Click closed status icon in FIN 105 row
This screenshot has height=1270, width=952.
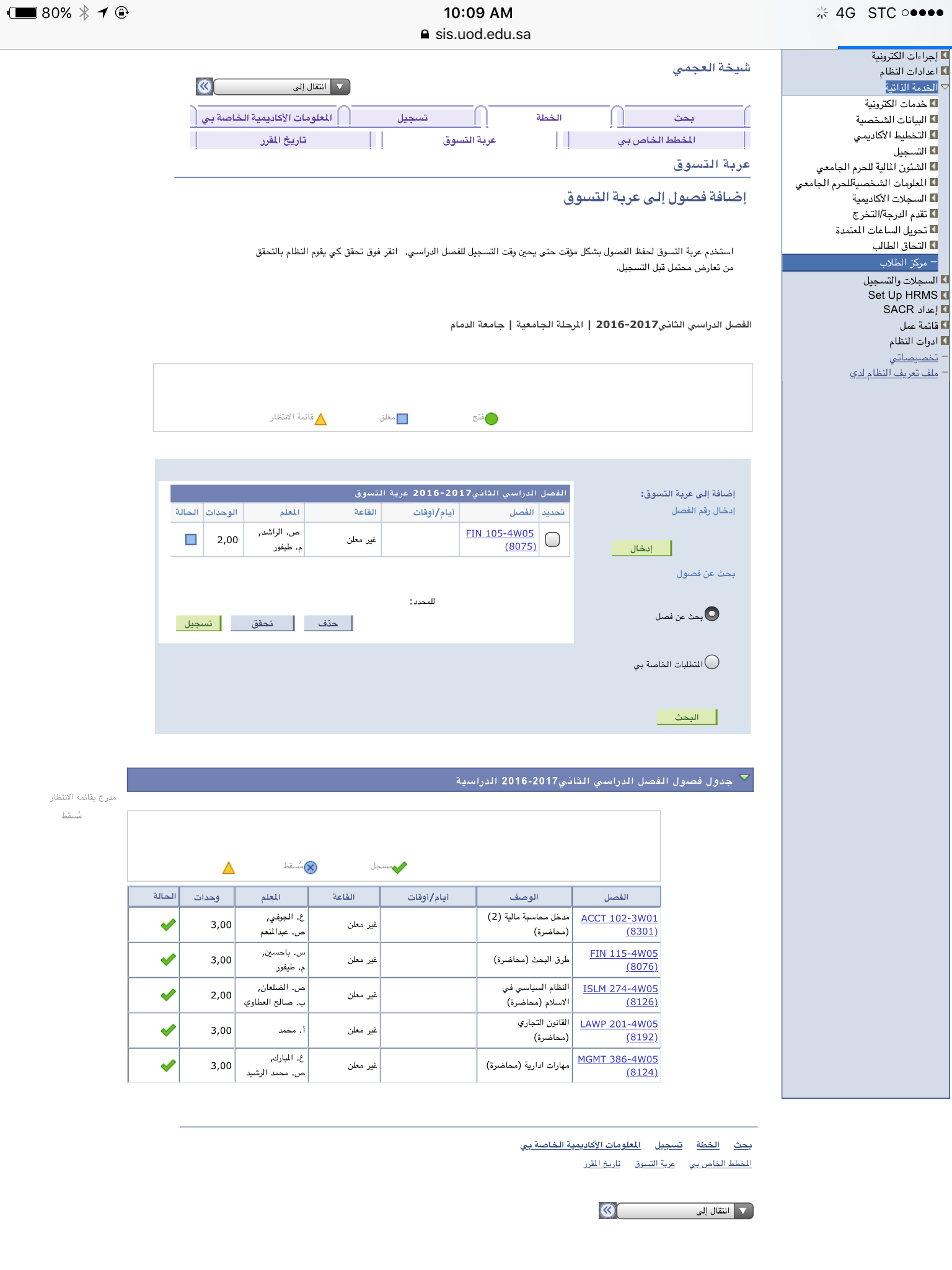(191, 540)
